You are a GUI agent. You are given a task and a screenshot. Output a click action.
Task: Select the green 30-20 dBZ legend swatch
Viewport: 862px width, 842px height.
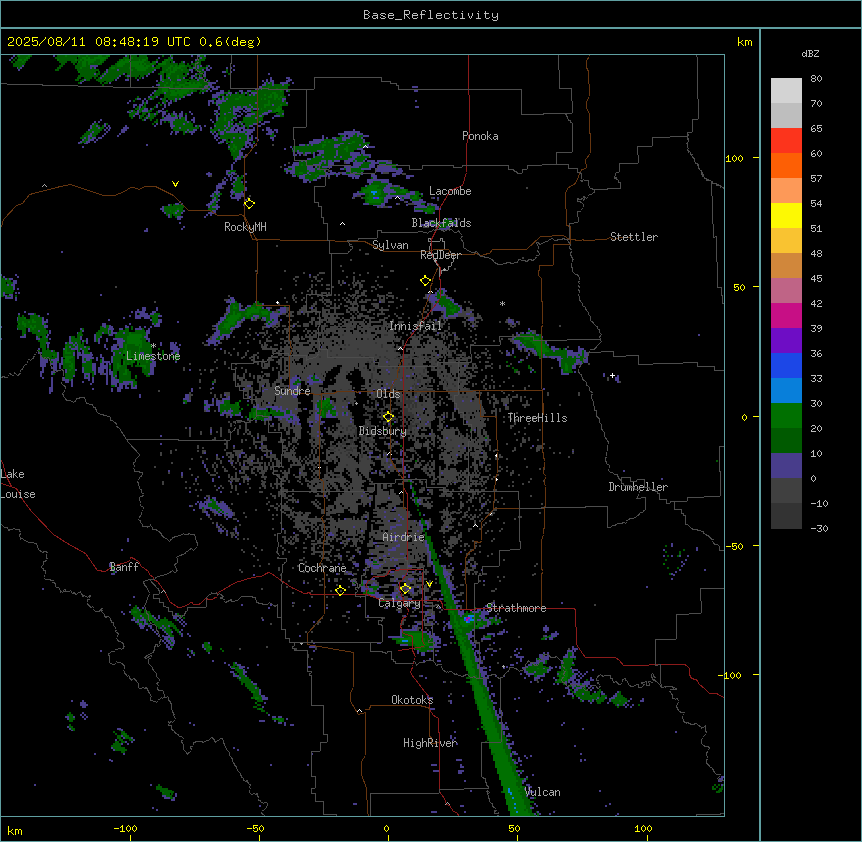[786, 416]
